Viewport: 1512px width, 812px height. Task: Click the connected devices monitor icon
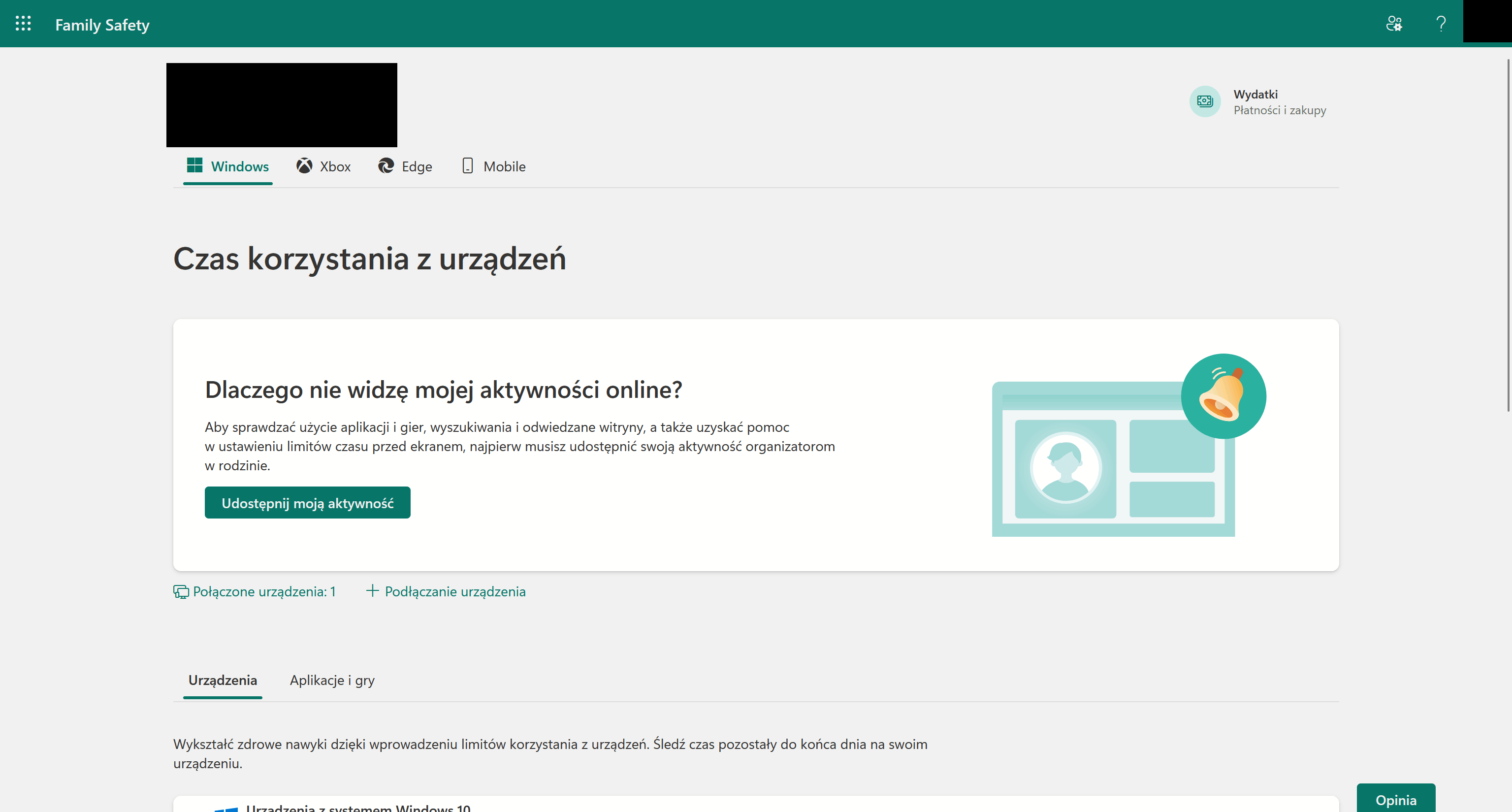click(x=181, y=591)
